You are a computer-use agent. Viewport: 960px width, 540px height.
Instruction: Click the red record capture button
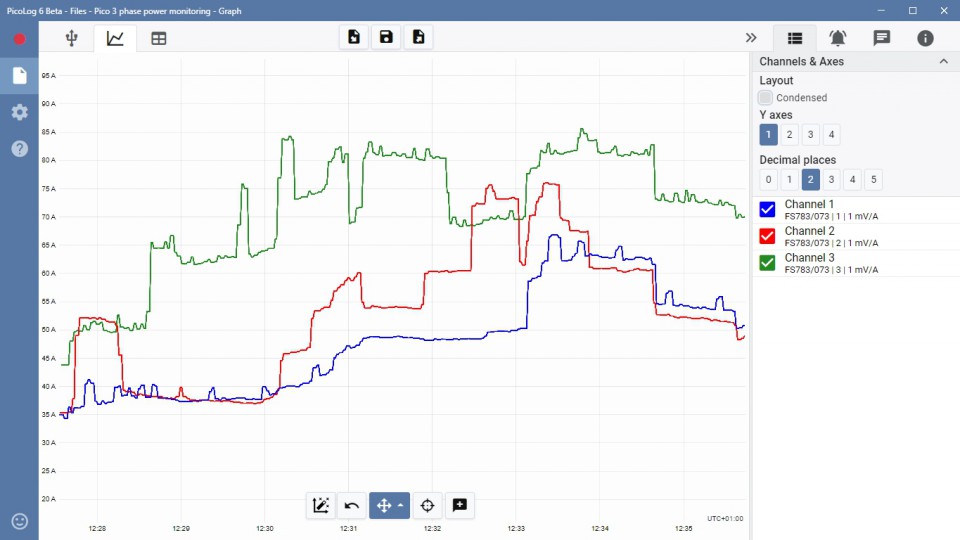tap(19, 39)
